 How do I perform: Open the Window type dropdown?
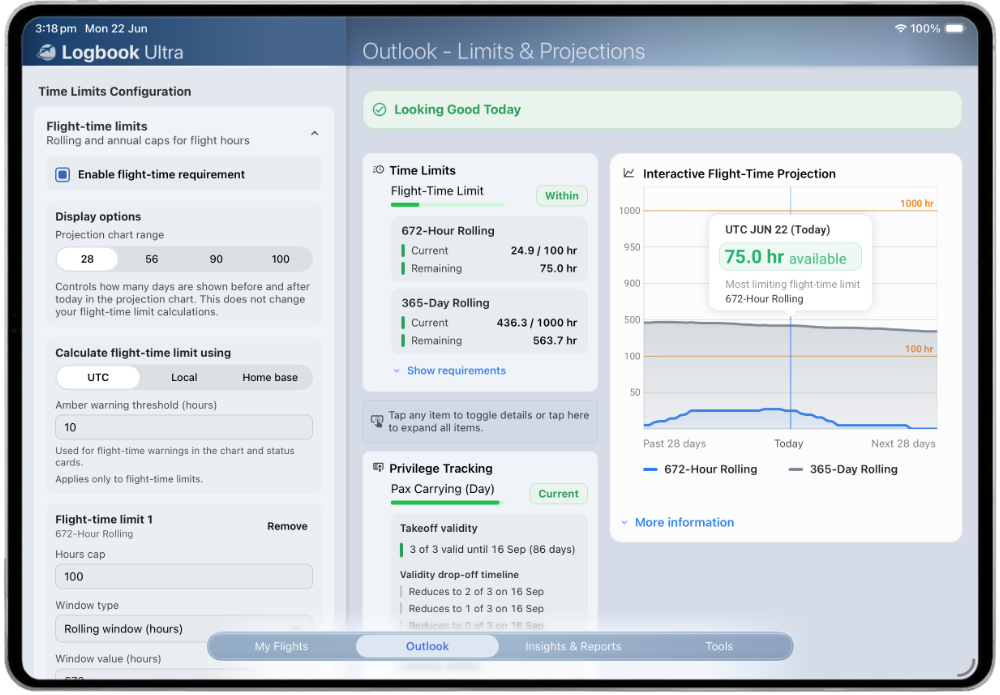click(184, 629)
